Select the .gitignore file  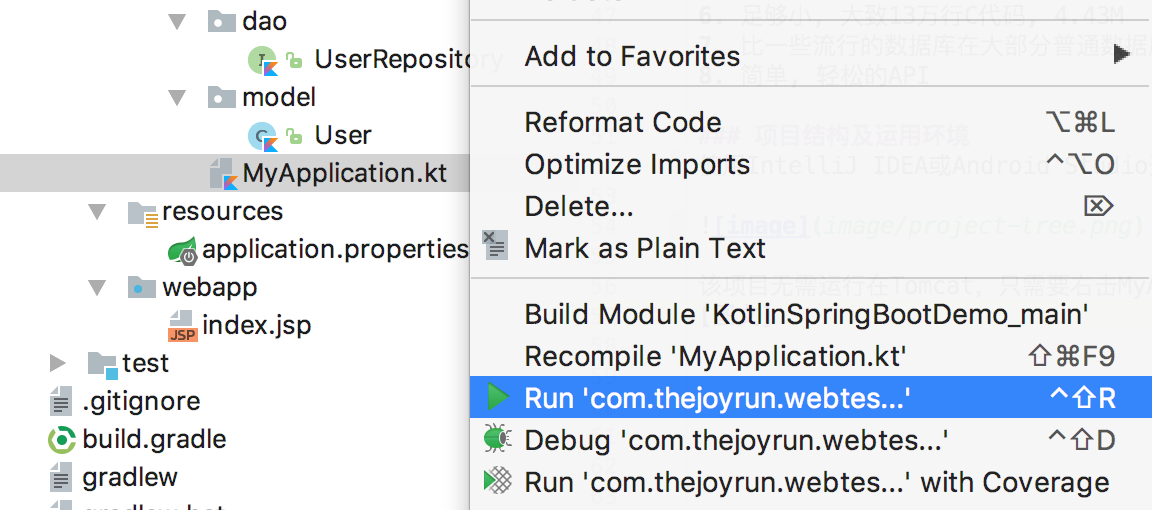click(141, 401)
